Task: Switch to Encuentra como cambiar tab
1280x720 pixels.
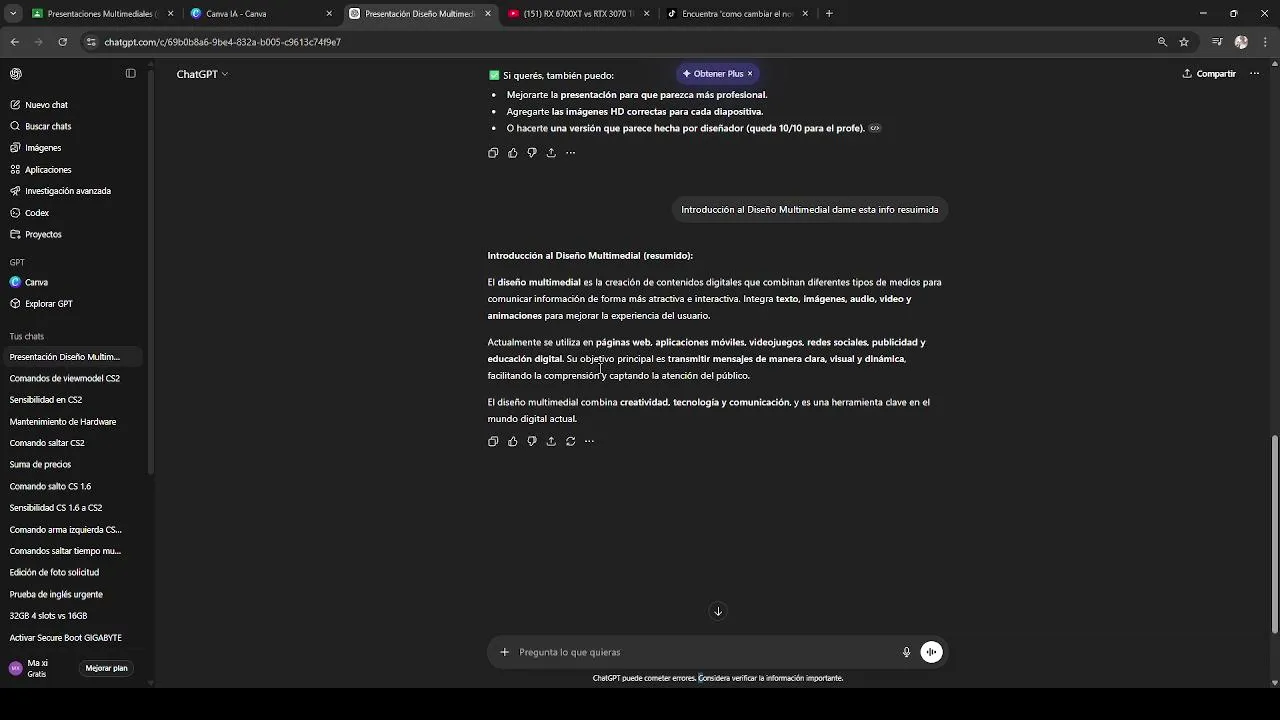Action: pyautogui.click(x=738, y=14)
